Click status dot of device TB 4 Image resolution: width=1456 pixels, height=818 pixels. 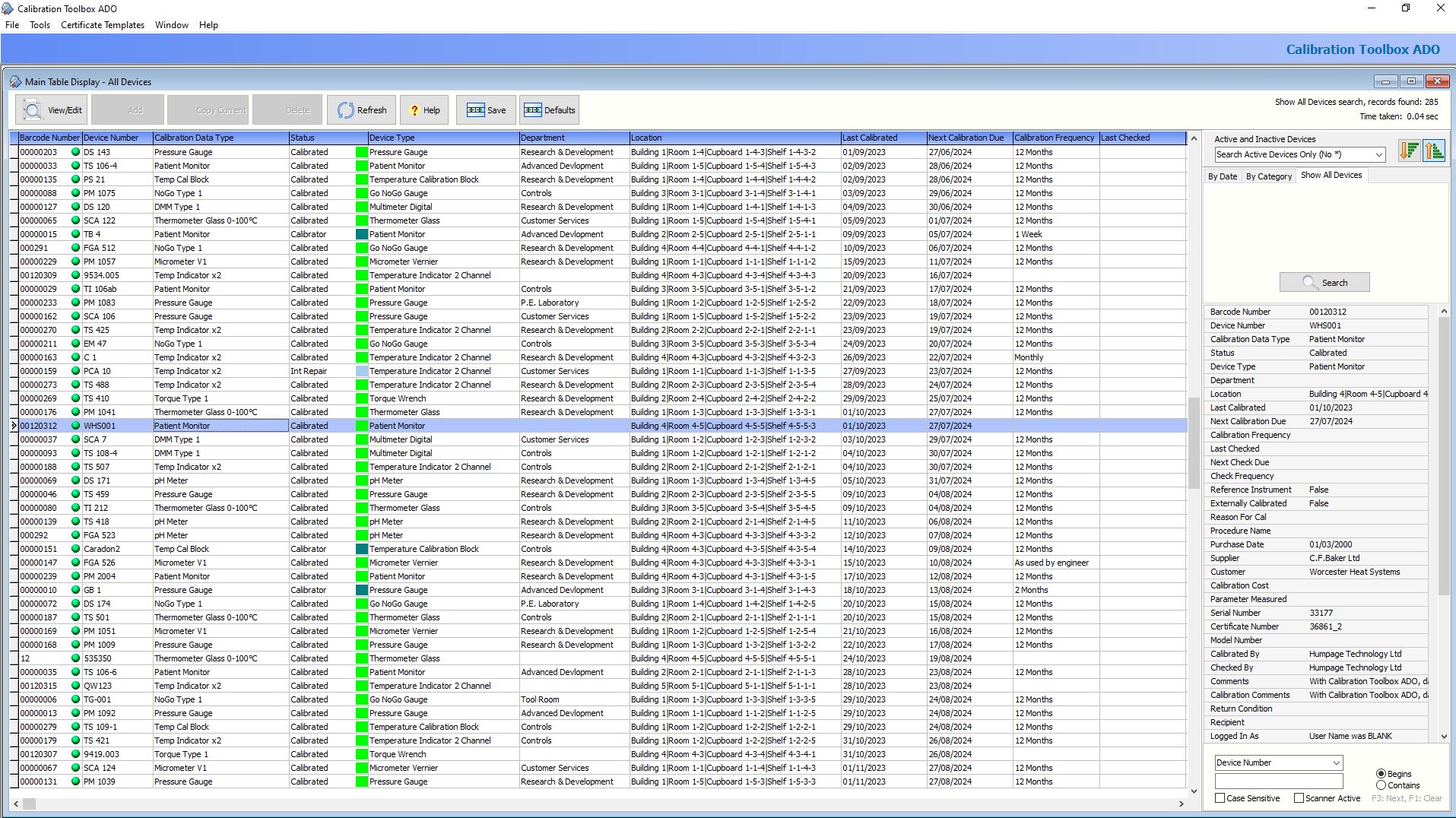click(75, 234)
